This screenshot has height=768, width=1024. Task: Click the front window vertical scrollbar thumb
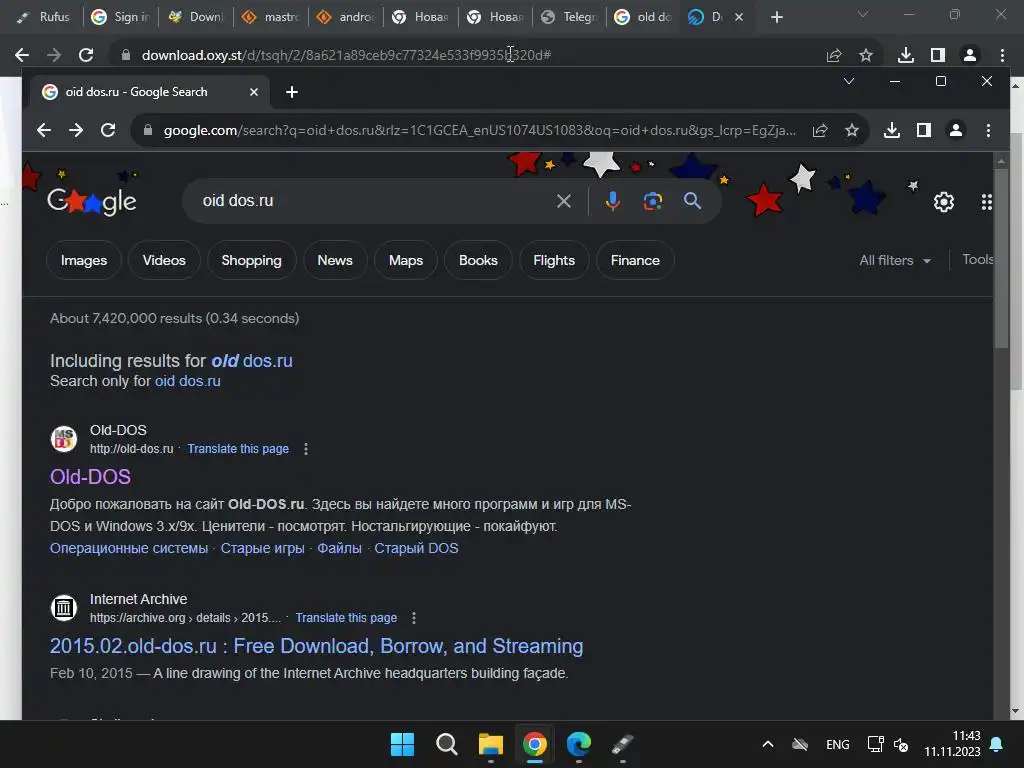pyautogui.click(x=1001, y=258)
